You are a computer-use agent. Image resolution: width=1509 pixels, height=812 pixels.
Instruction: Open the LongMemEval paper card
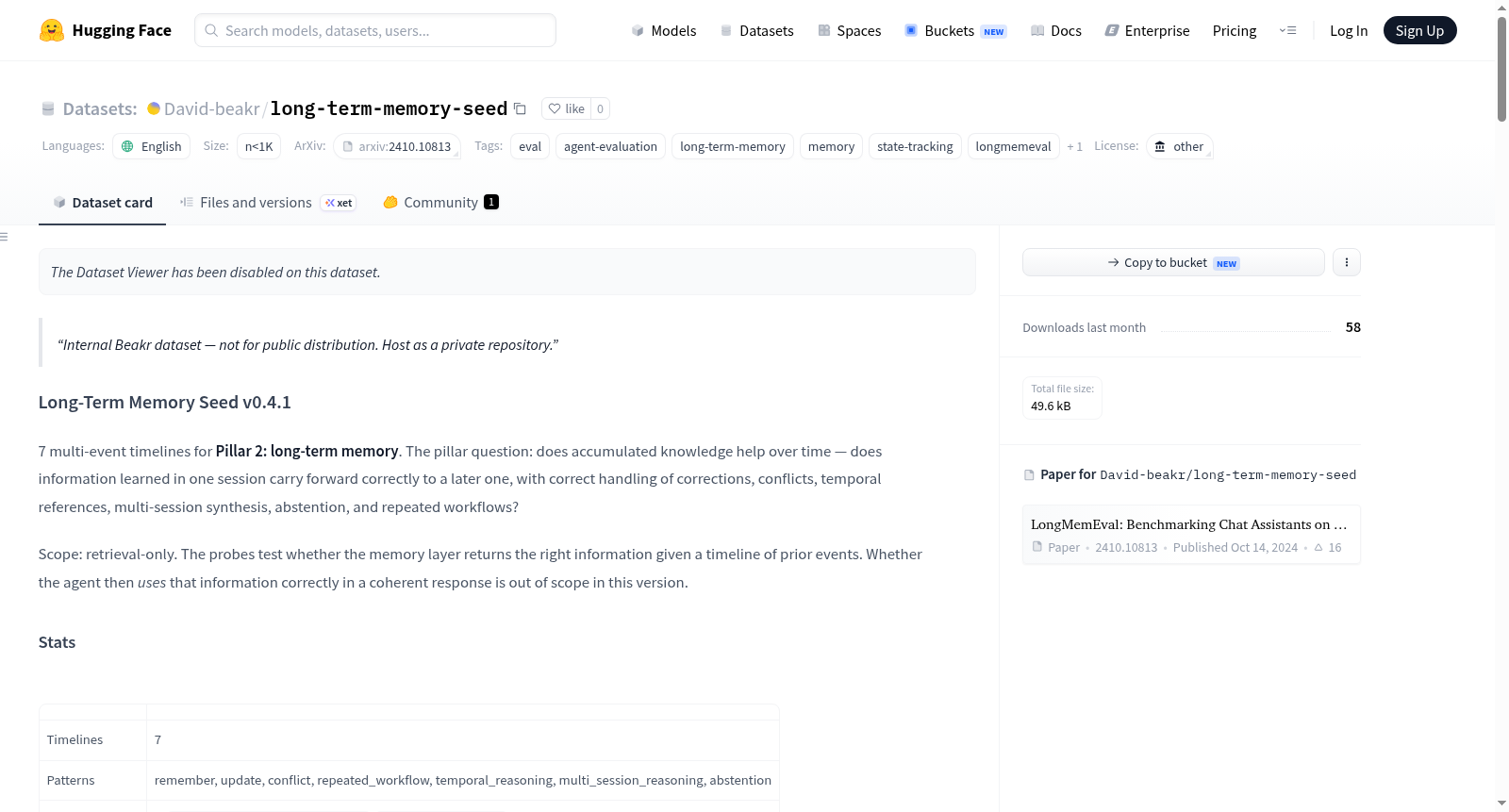coord(1191,535)
